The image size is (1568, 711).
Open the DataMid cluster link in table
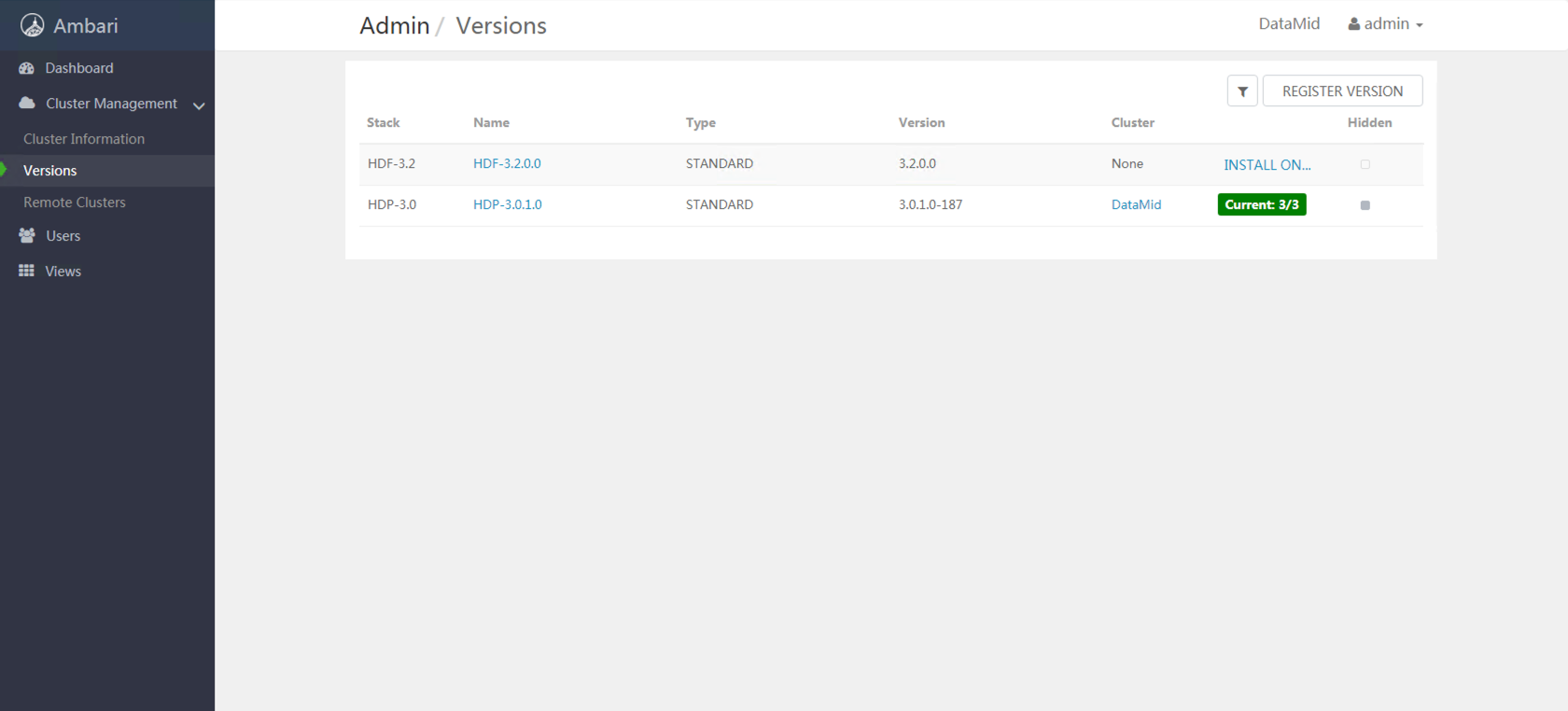(x=1136, y=204)
